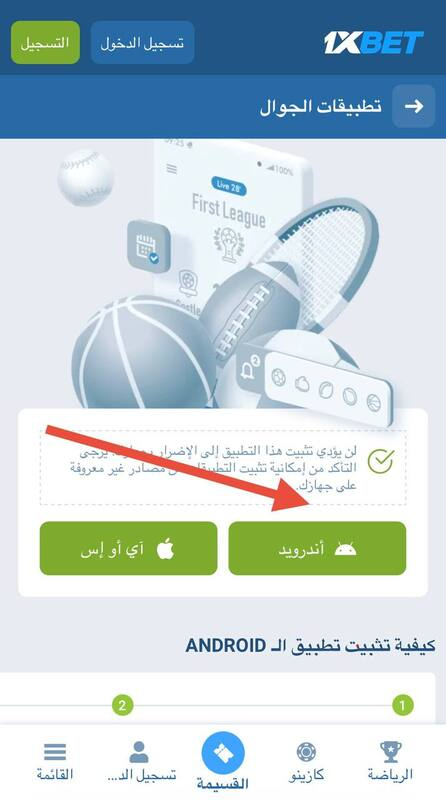This screenshot has height=800, width=446.
Task: Open the sports trophy icon tab
Action: coord(391,752)
